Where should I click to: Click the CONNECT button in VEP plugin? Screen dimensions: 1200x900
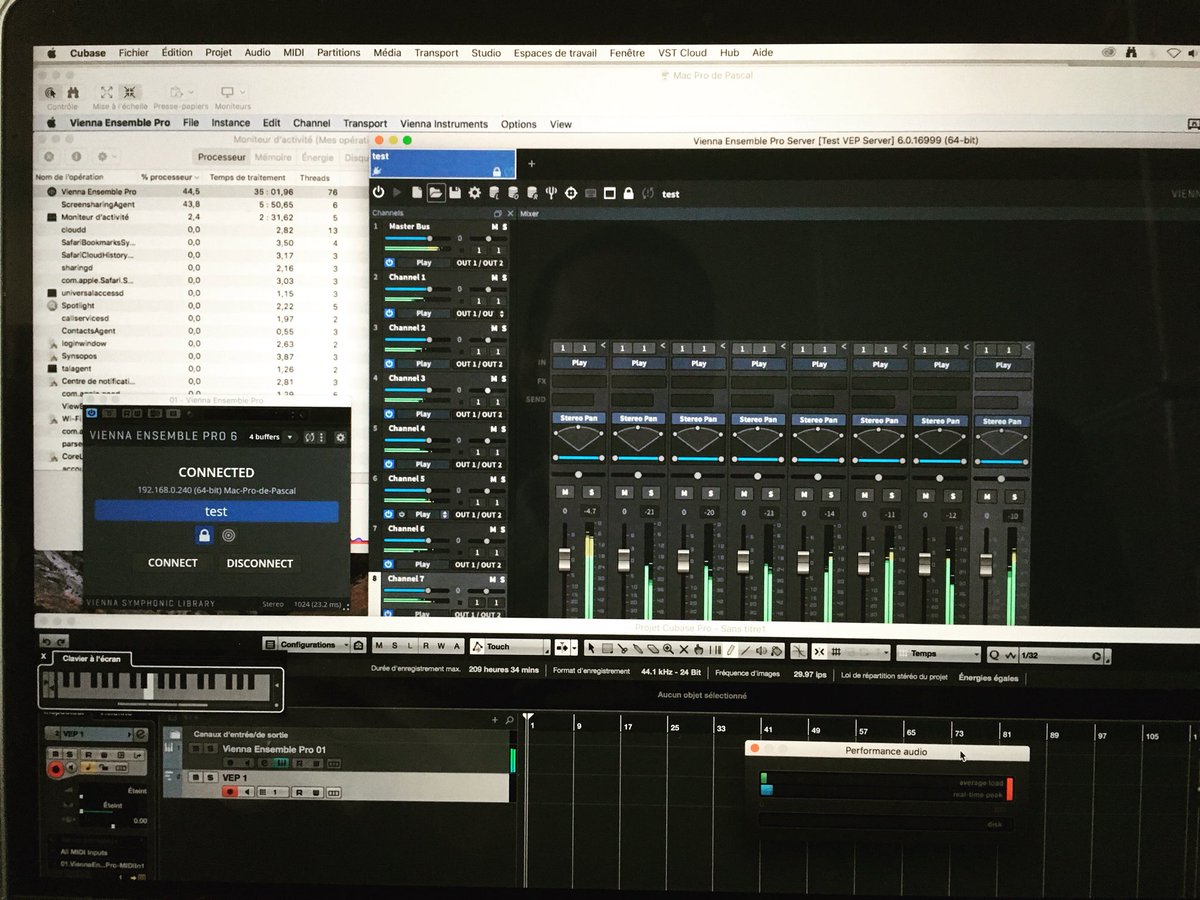173,563
